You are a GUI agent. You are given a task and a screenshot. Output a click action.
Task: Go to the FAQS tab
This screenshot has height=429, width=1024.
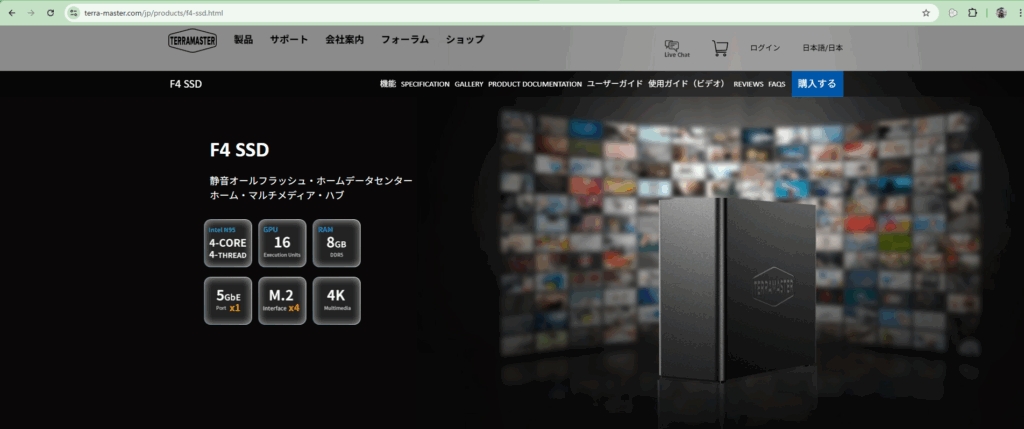click(x=776, y=84)
